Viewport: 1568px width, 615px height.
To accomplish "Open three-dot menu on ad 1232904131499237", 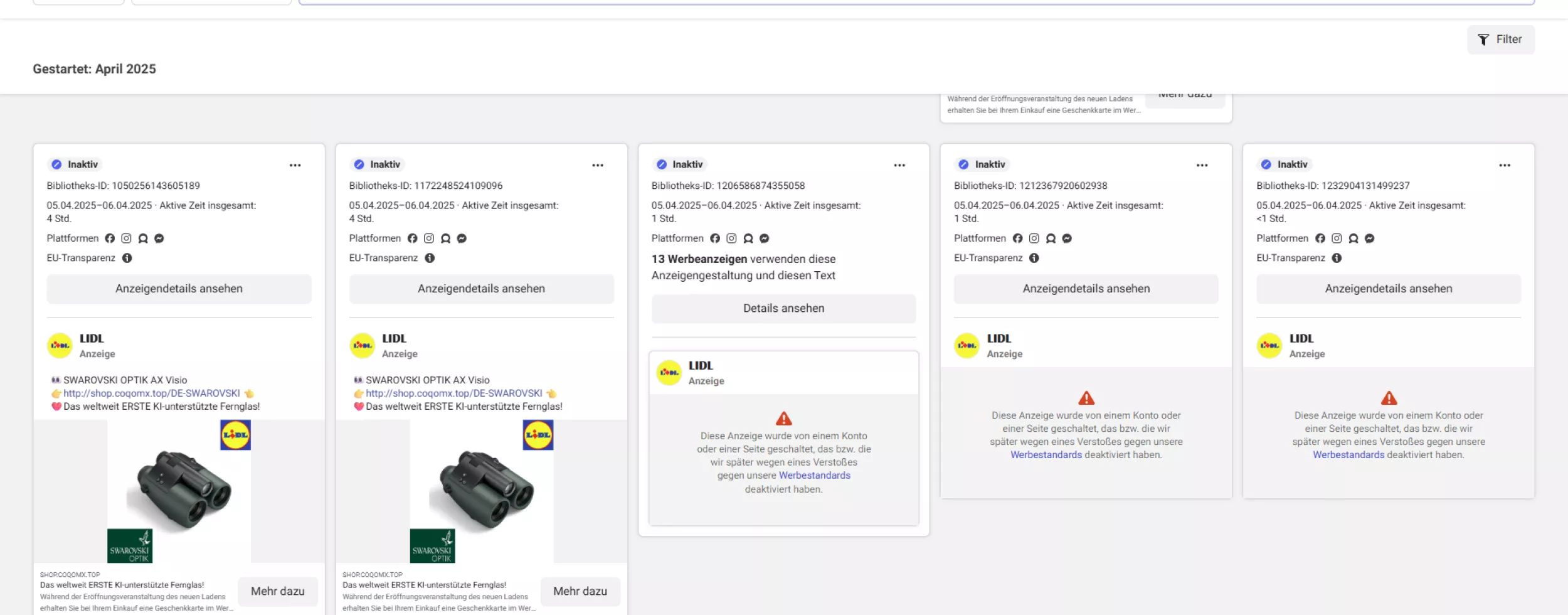I will coord(1504,165).
